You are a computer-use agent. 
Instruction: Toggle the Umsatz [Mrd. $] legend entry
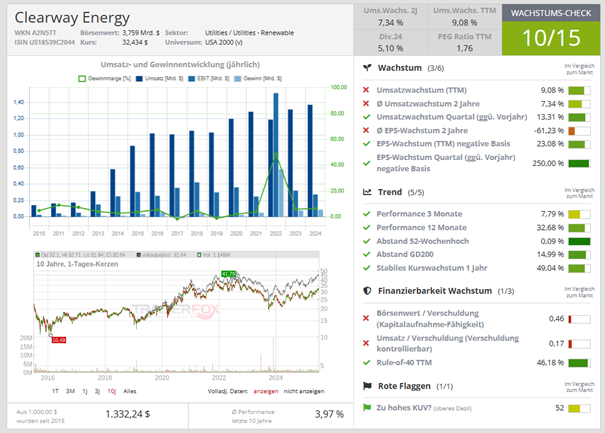pyautogui.click(x=159, y=79)
